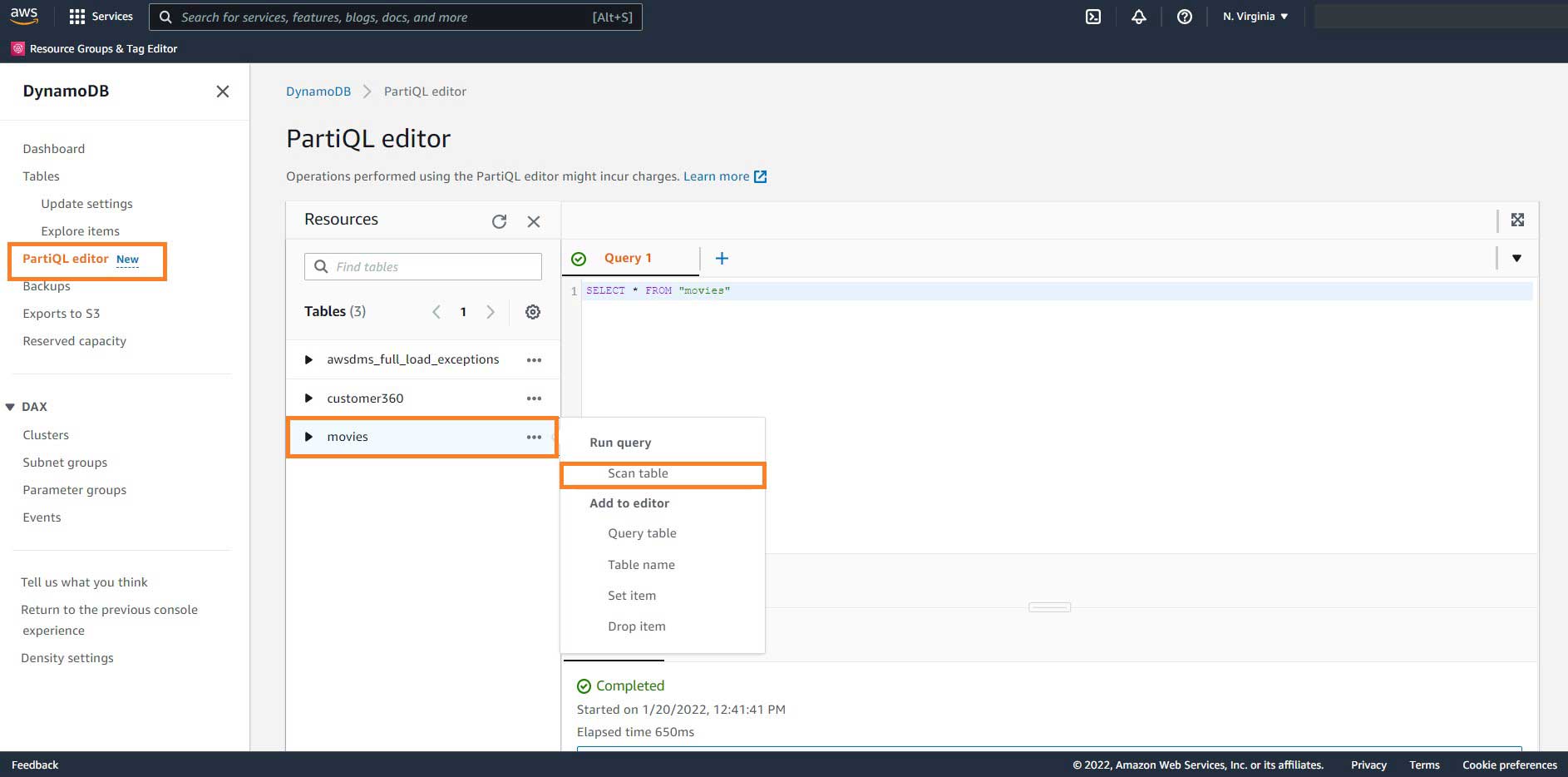The image size is (1568, 777).
Task: Select Query table in context menu
Action: pyautogui.click(x=642, y=533)
